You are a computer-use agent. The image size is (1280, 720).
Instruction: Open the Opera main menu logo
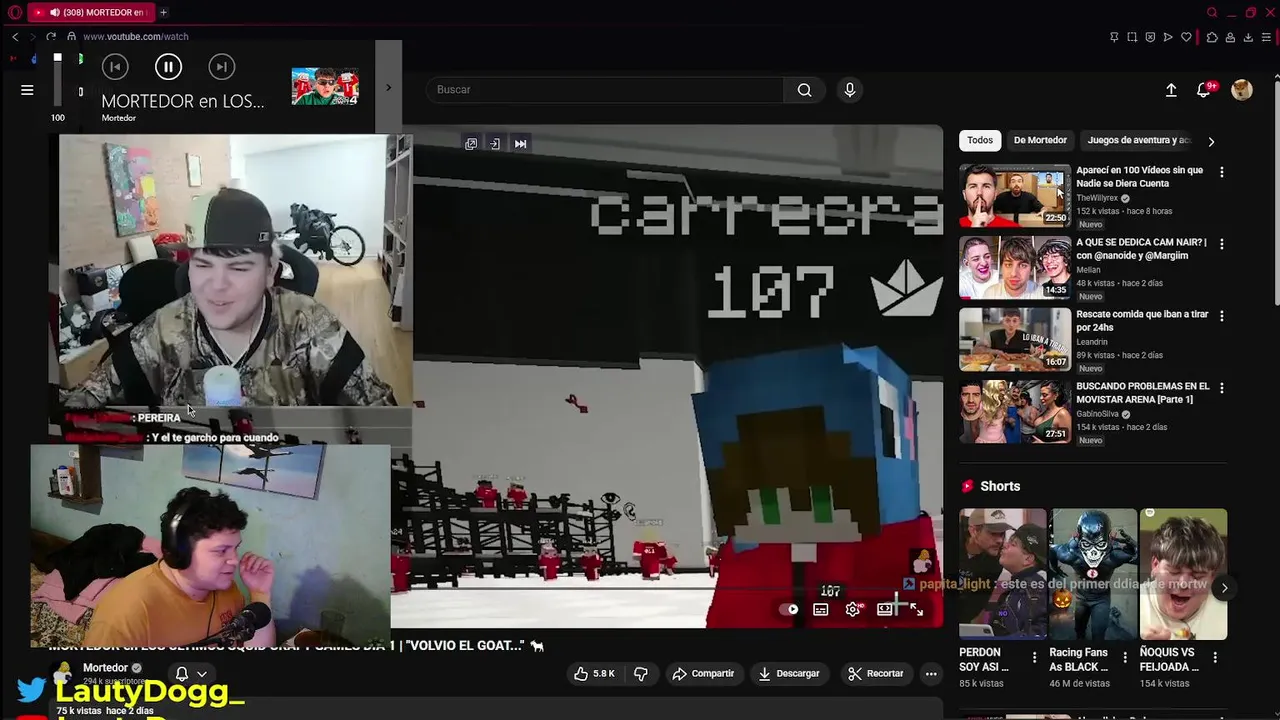point(14,12)
